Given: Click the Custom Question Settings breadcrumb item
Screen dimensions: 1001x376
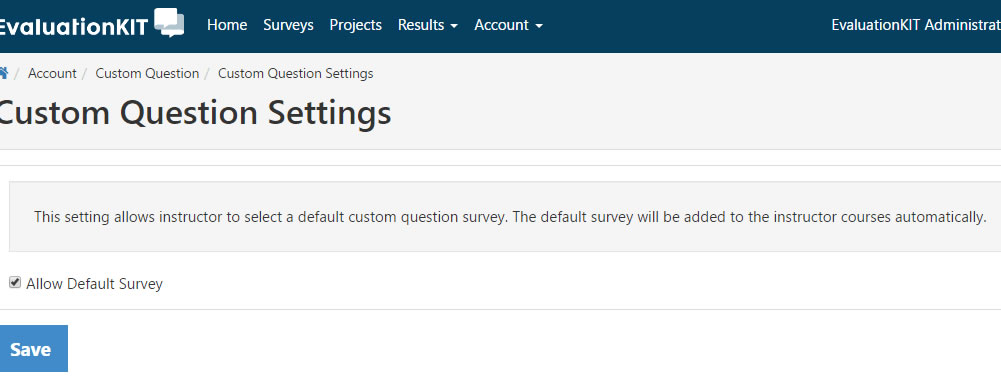Looking at the screenshot, I should click(x=296, y=73).
